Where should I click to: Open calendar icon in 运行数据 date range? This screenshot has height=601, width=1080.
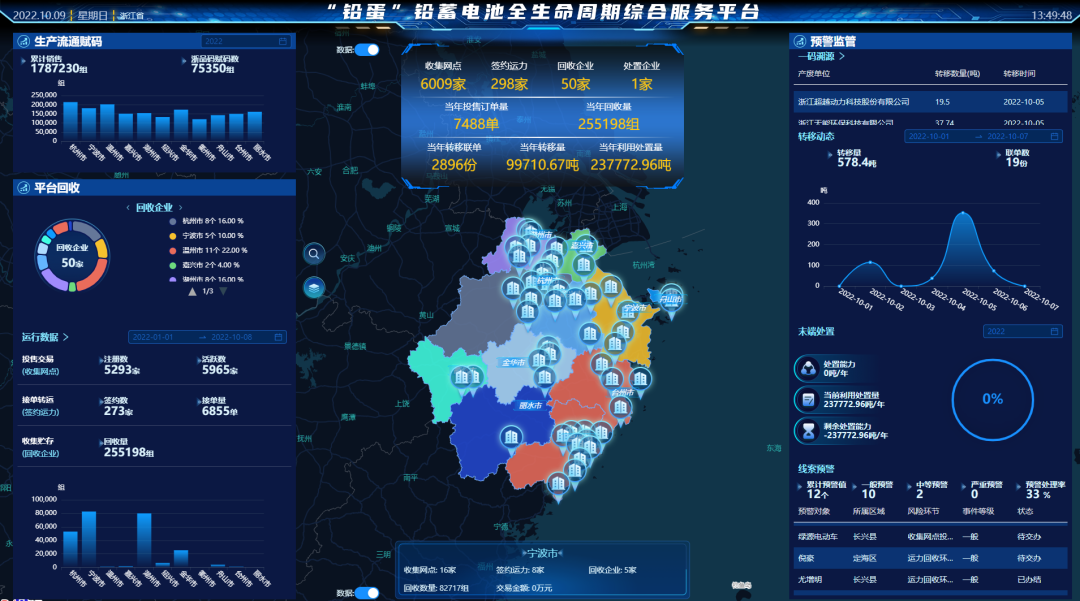tap(278, 337)
